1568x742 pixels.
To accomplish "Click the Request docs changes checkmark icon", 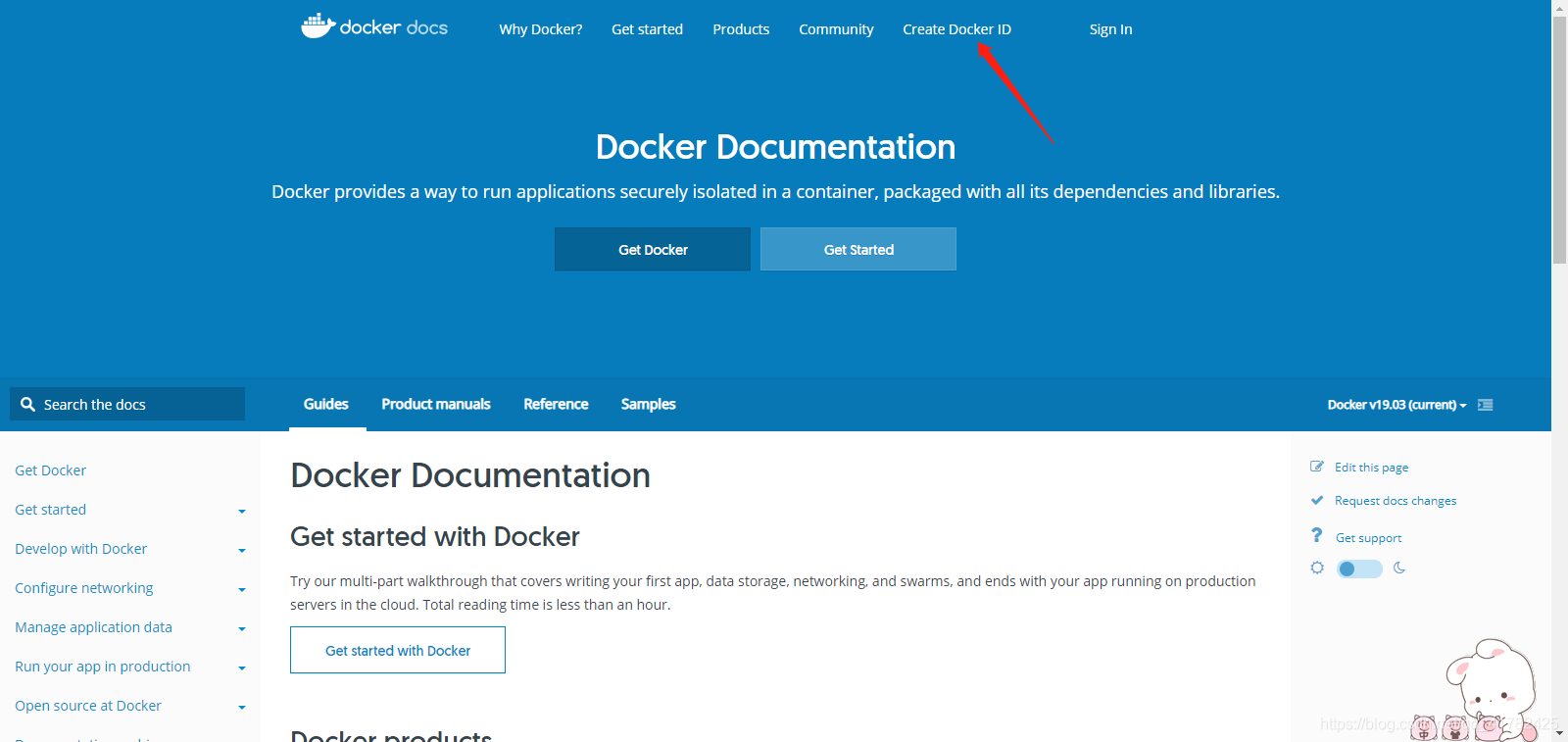I will click(x=1317, y=500).
